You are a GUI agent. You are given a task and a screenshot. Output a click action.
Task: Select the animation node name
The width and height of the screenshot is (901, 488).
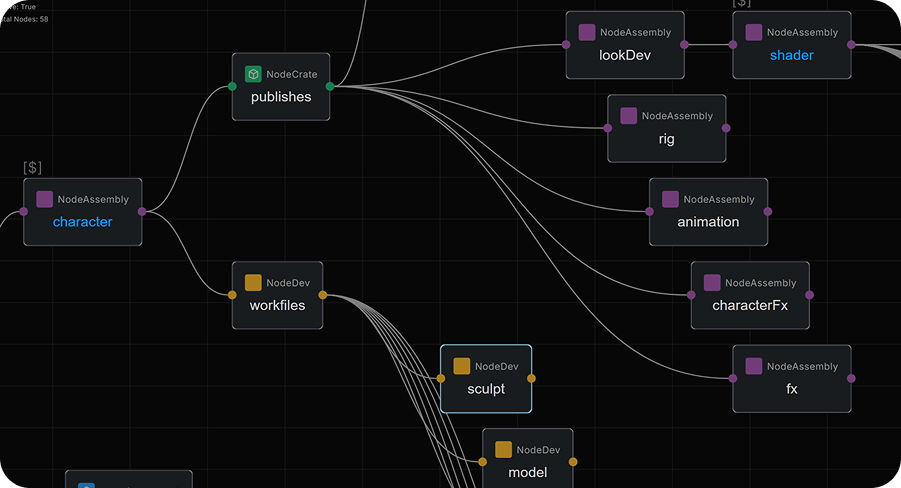tap(709, 222)
